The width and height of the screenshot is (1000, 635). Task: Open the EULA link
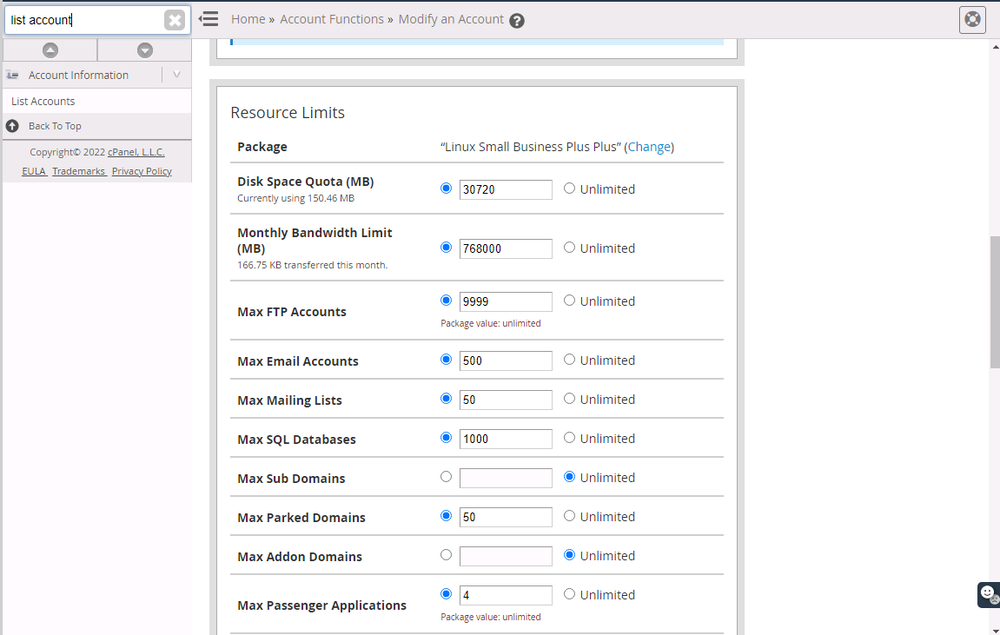(33, 172)
